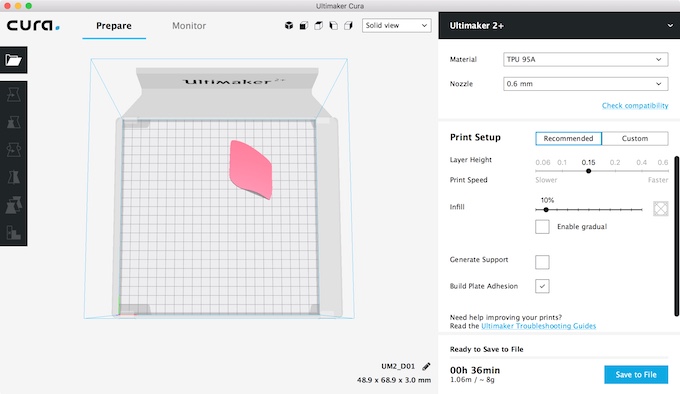Switch to the Monitor tab

[x=189, y=26]
